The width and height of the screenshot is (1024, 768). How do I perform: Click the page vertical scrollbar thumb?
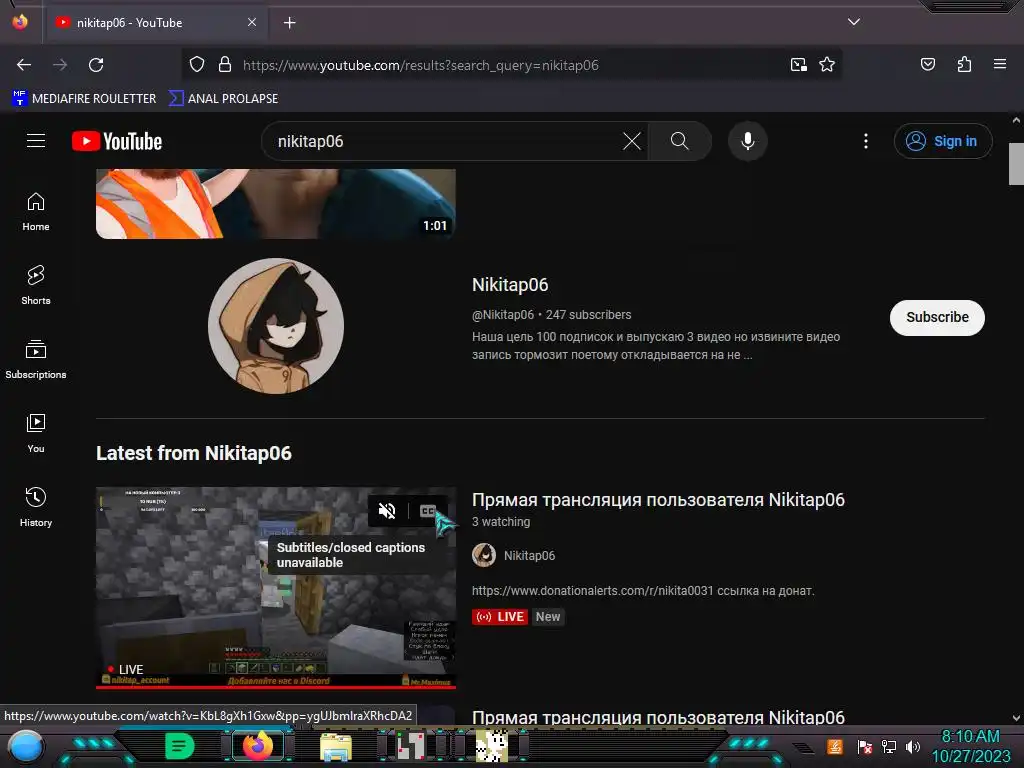(1016, 164)
